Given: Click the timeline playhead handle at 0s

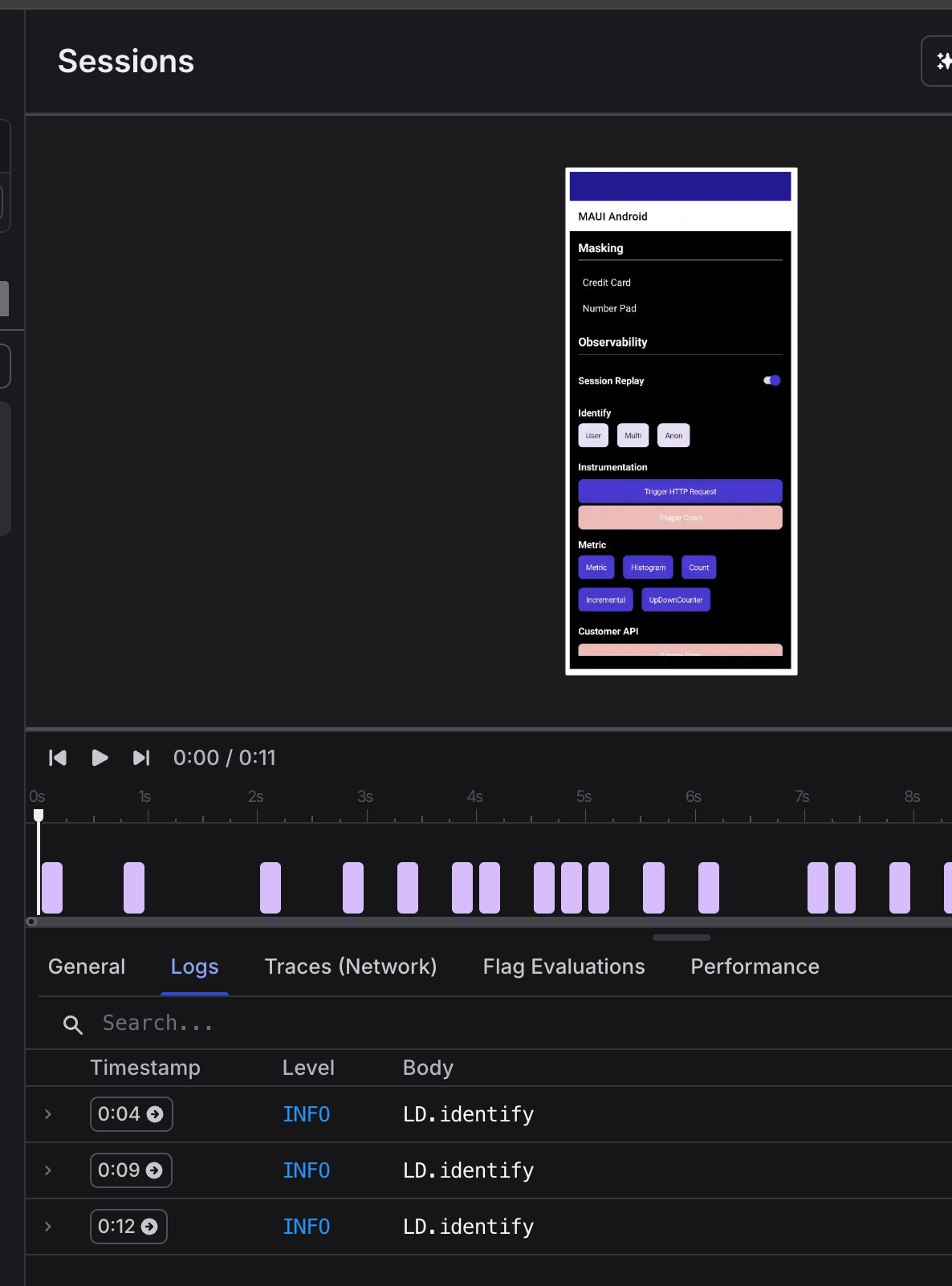Looking at the screenshot, I should [39, 816].
